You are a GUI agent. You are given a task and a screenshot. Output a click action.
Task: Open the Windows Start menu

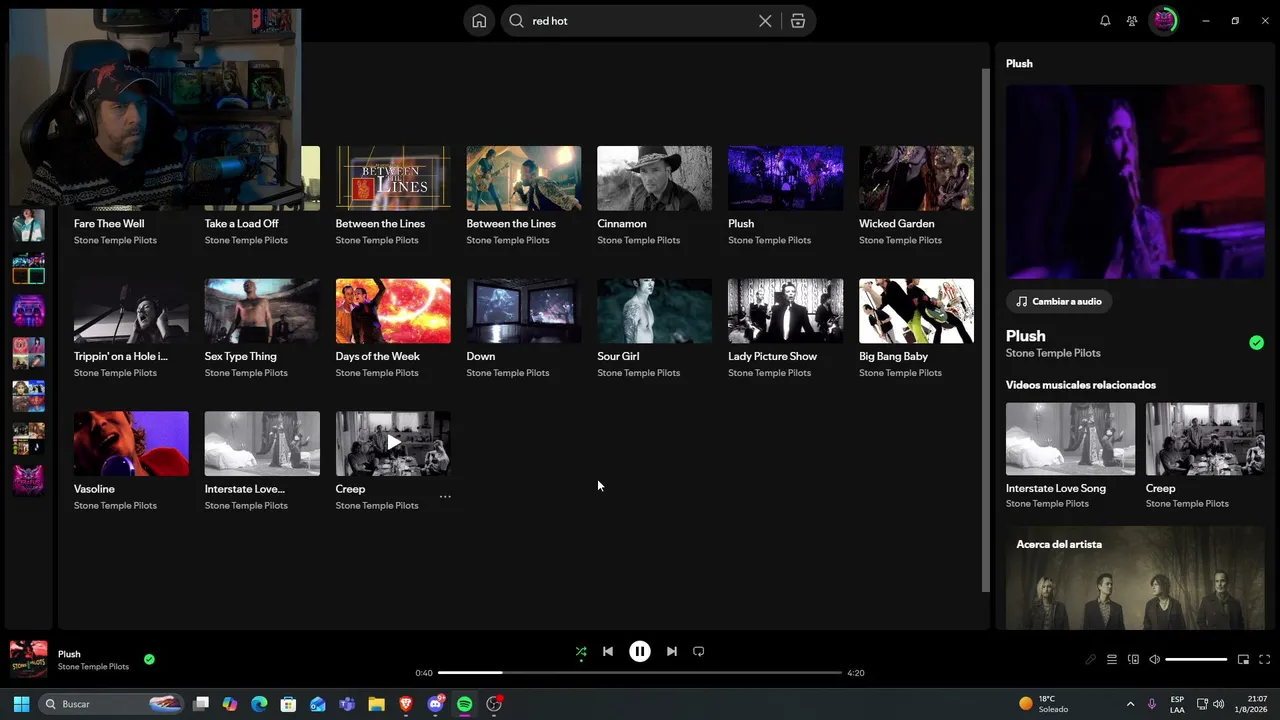pos(21,704)
